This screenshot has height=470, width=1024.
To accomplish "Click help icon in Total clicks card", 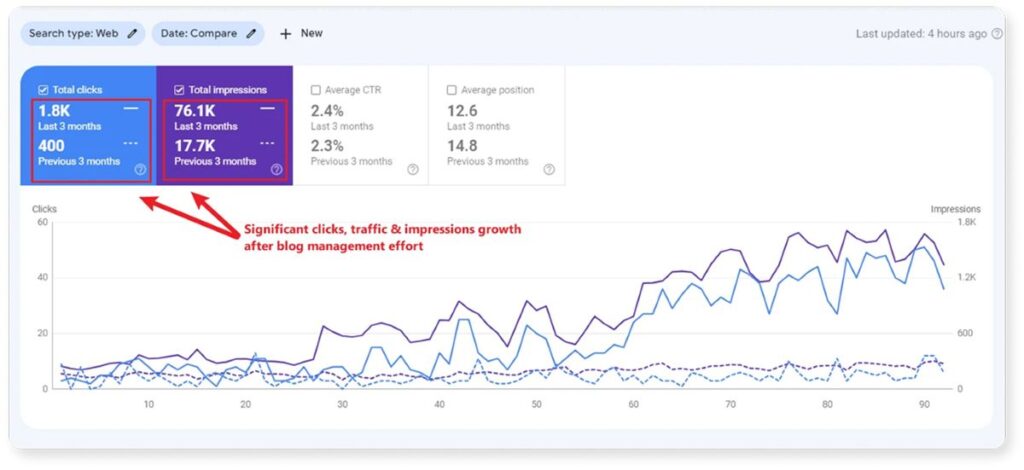I will [140, 170].
